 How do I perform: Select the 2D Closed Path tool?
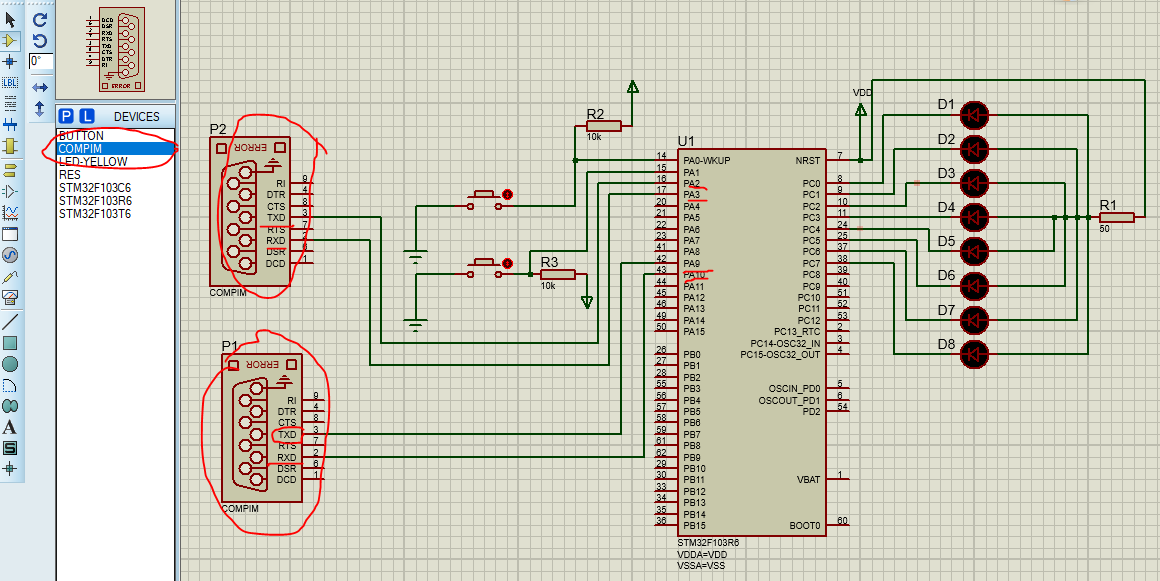tap(10, 406)
